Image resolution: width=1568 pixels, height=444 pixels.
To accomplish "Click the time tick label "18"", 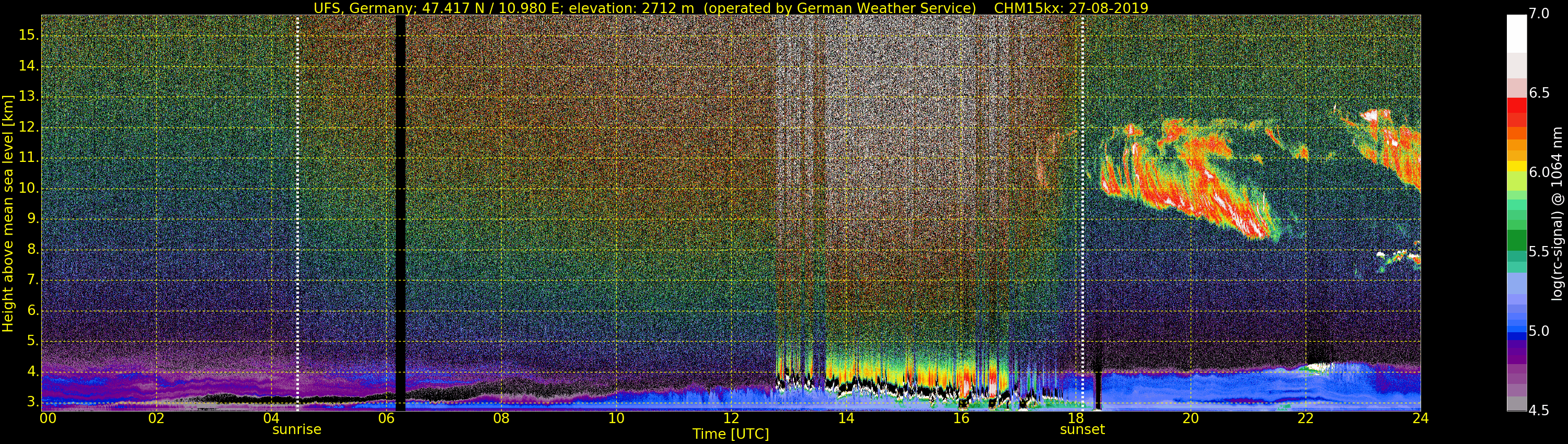I will point(1076,418).
